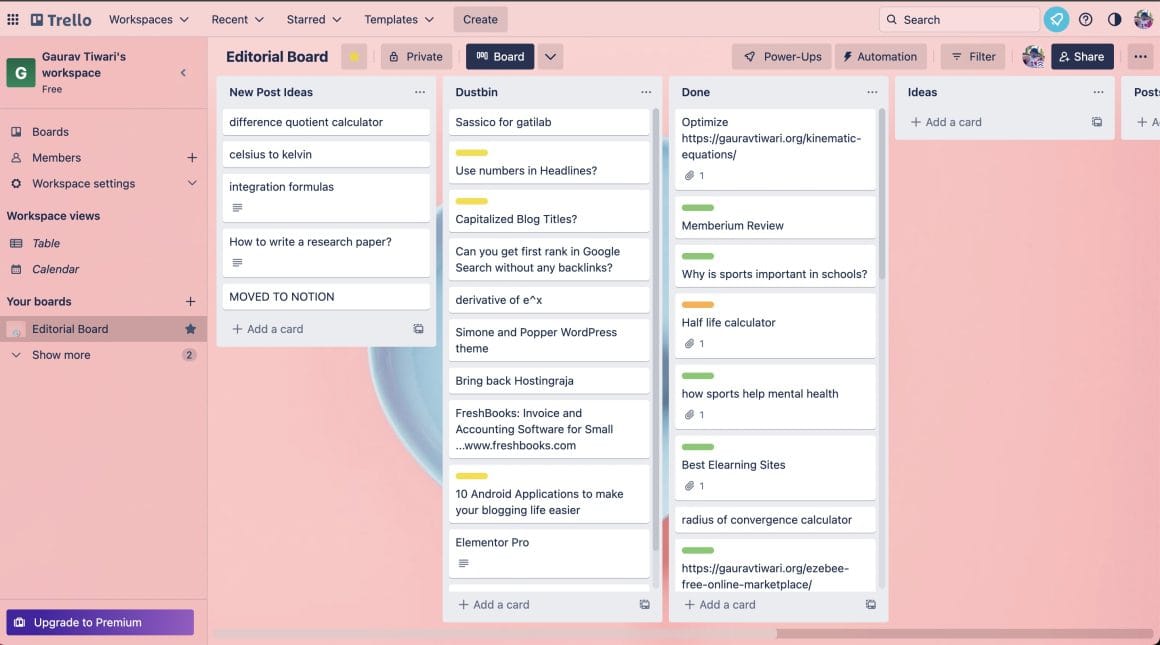Open the Trello apps grid icon

(x=13, y=18)
